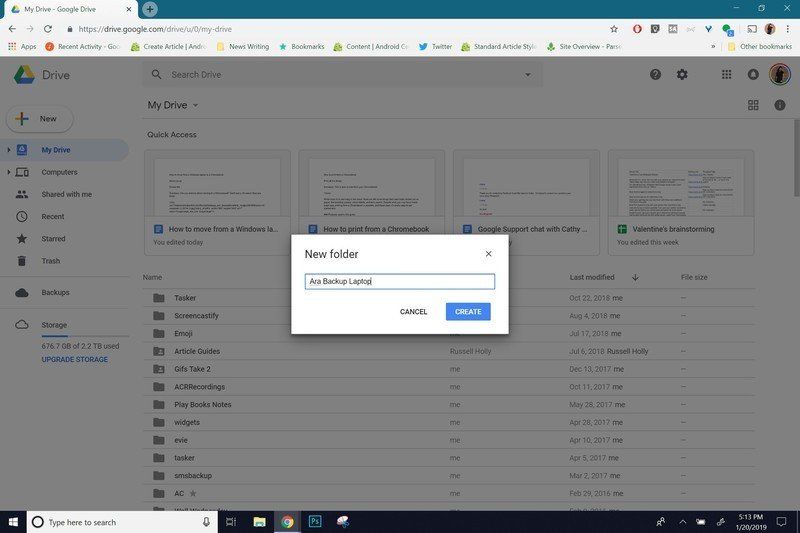Expand the My Drive tree arrow

click(x=9, y=150)
